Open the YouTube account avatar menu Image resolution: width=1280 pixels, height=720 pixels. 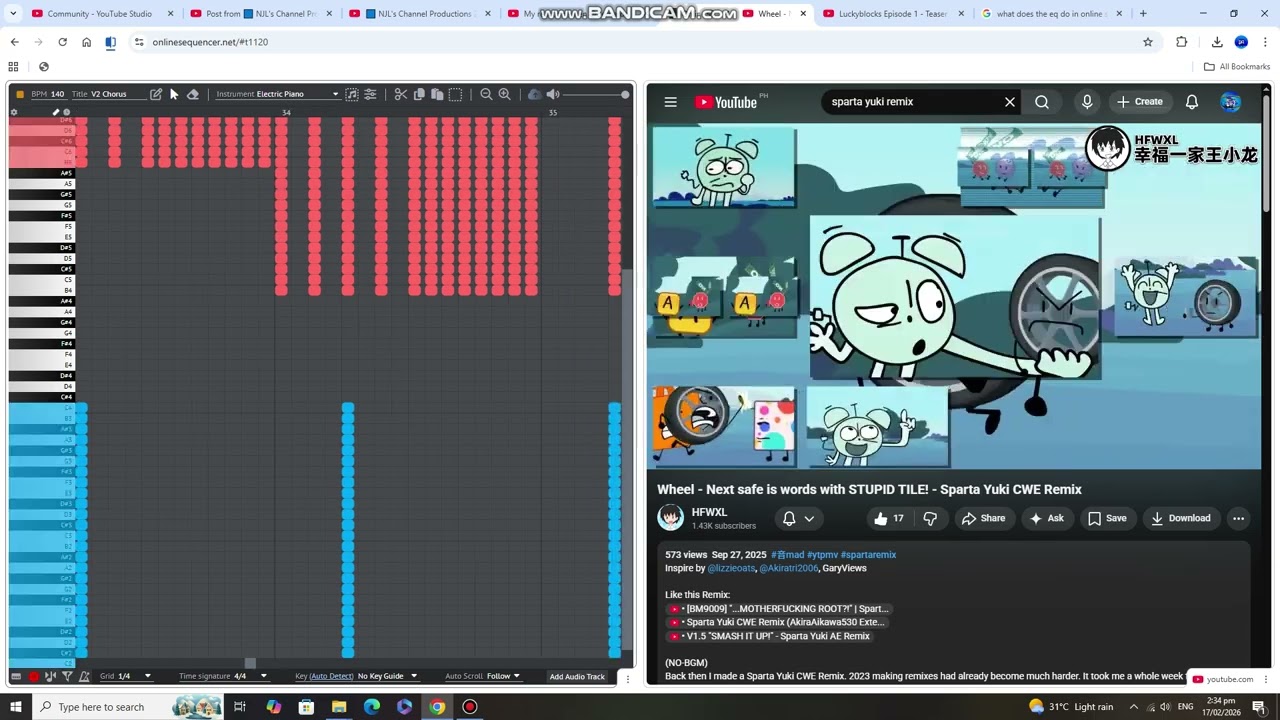tap(1231, 102)
